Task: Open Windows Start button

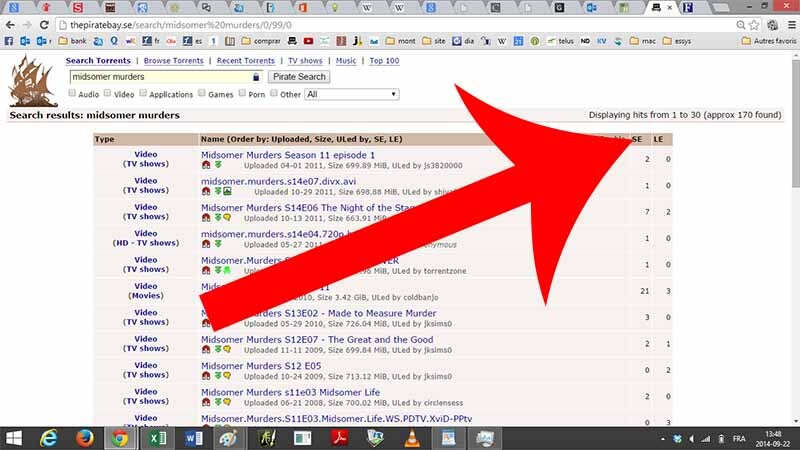Action: [x=14, y=439]
